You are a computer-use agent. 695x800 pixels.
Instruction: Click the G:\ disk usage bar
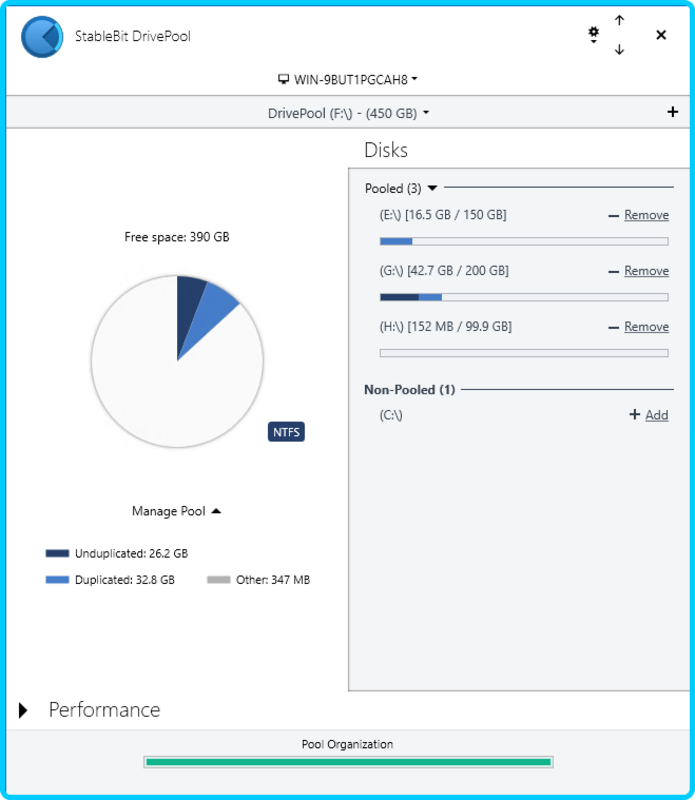tap(524, 297)
